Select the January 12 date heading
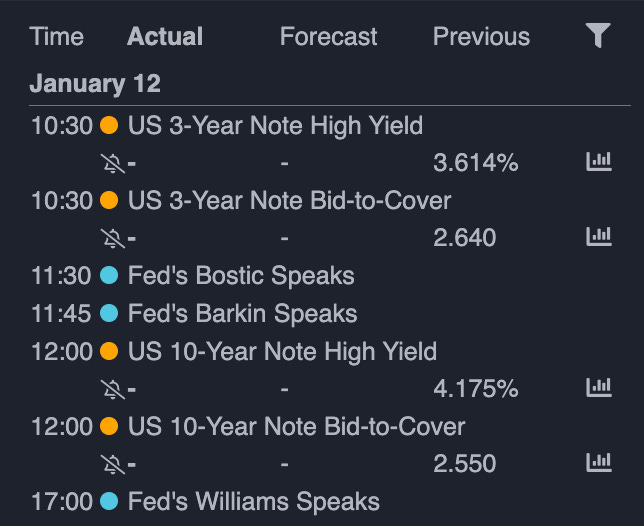The width and height of the screenshot is (644, 526). 95,84
